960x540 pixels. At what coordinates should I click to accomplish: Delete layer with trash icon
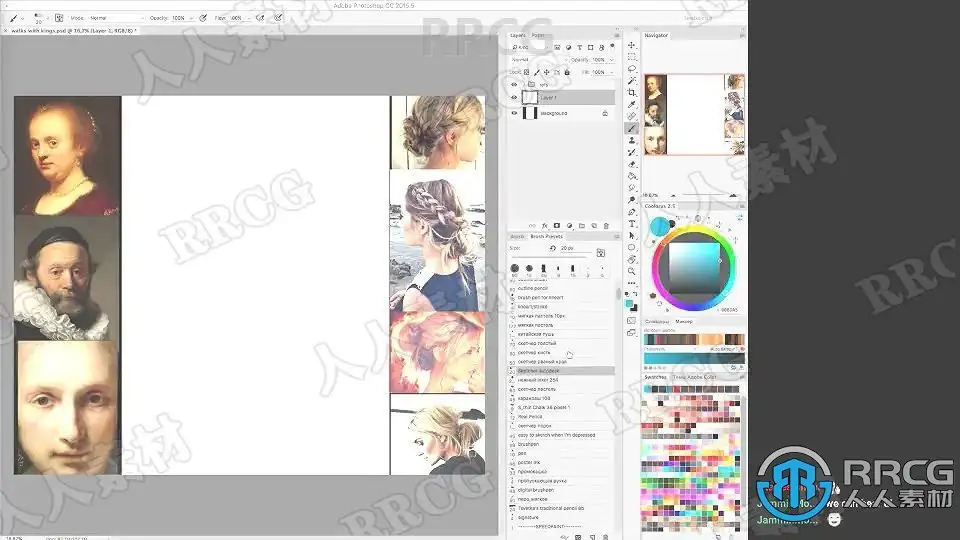(606, 226)
